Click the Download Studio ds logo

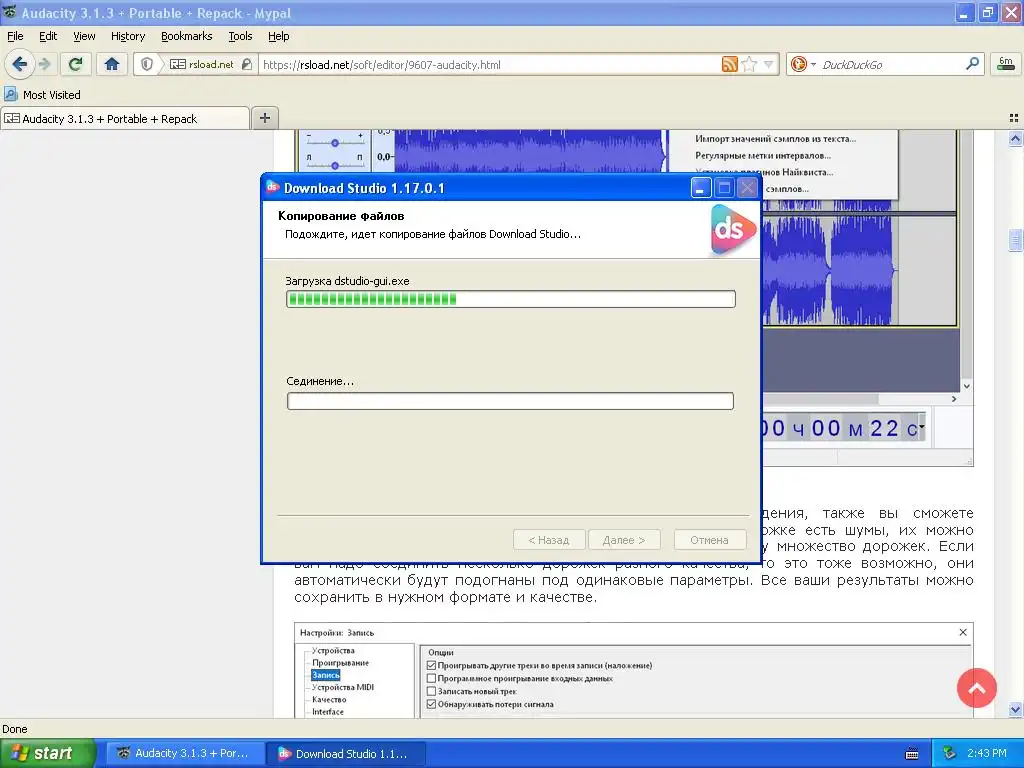click(733, 229)
